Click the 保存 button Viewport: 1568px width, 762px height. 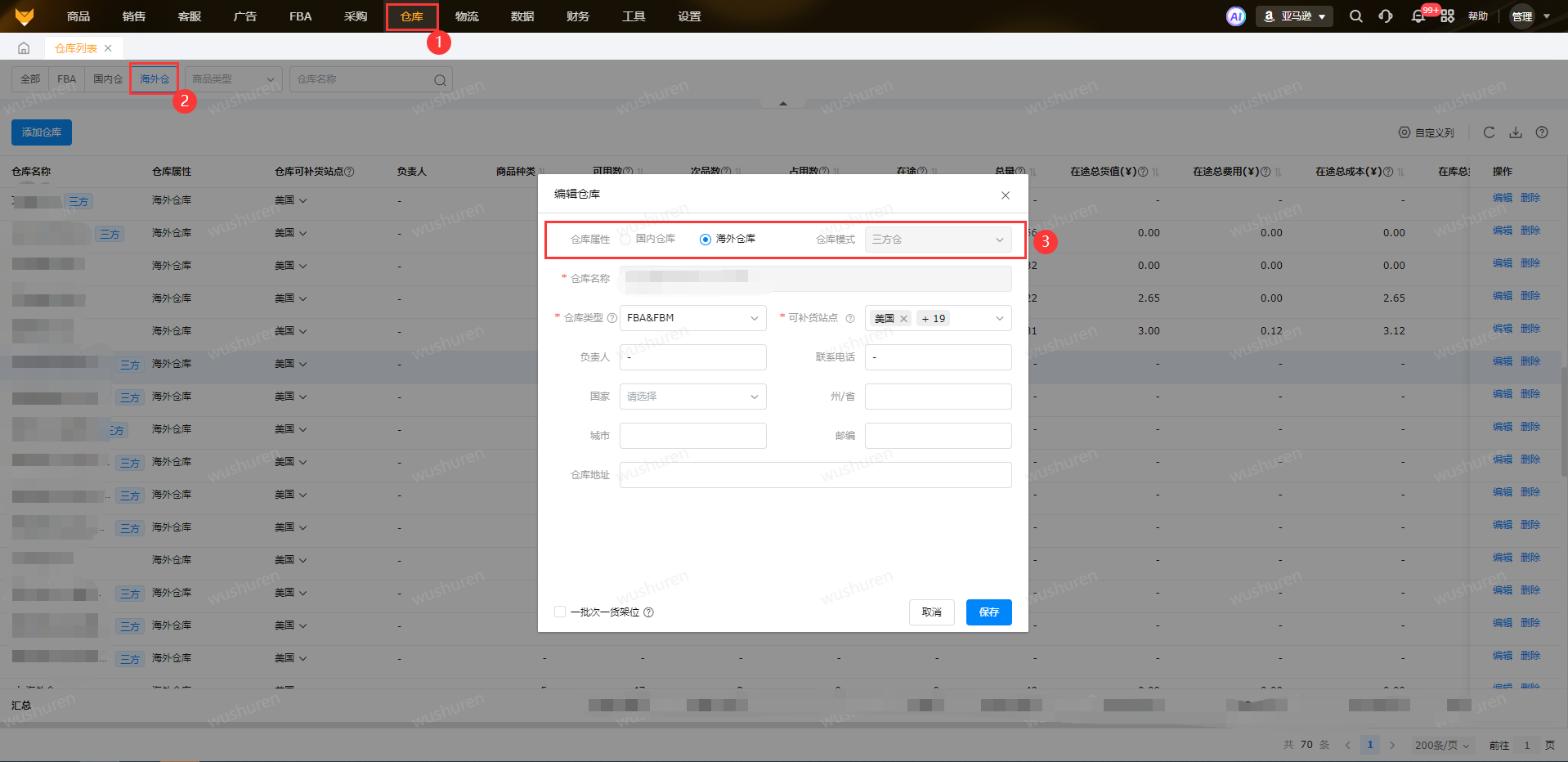(x=988, y=612)
